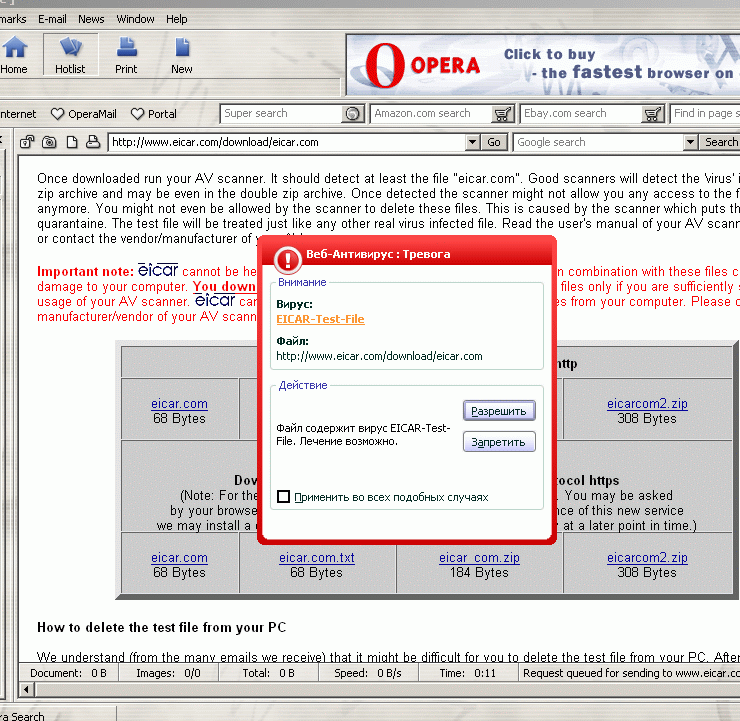Open the Help menu
This screenshot has width=740, height=721.
(x=177, y=19)
